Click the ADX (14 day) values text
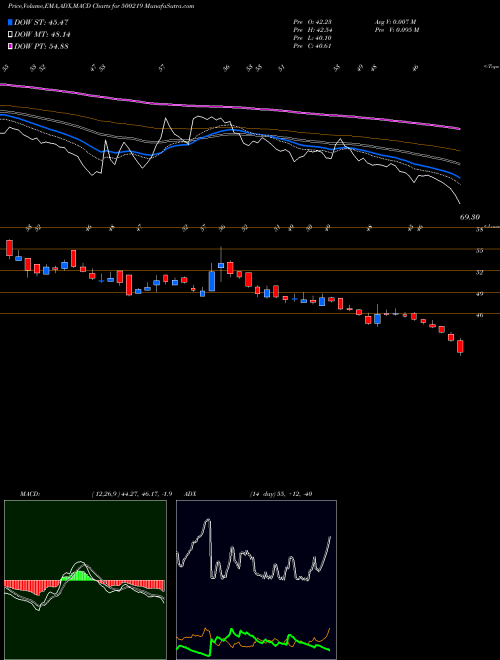The height and width of the screenshot is (660, 500). tap(280, 494)
